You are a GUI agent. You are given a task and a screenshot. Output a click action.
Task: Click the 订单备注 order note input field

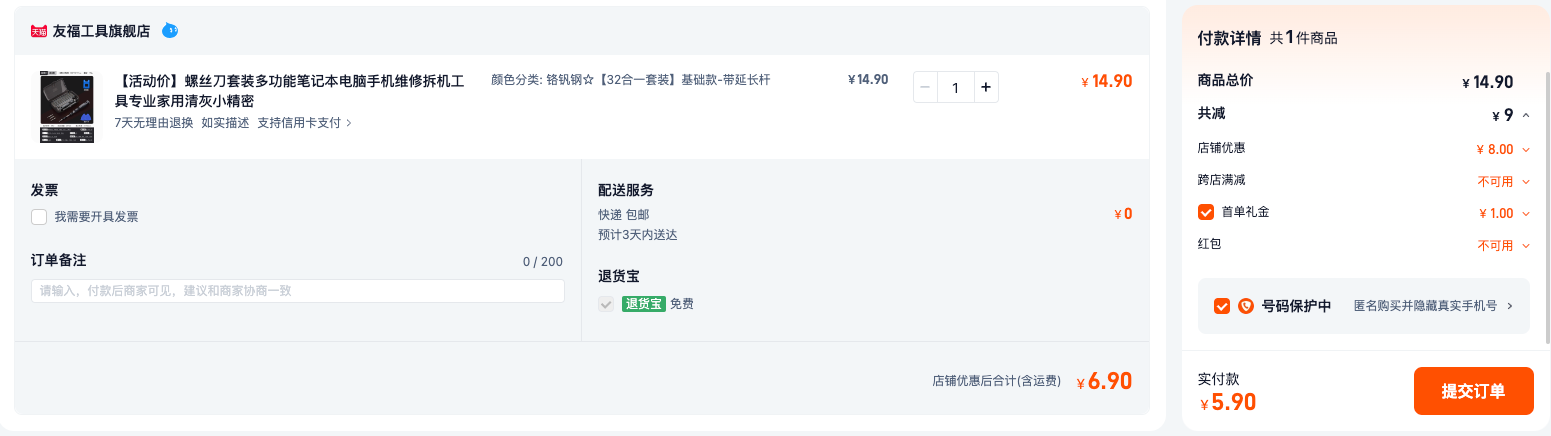298,291
